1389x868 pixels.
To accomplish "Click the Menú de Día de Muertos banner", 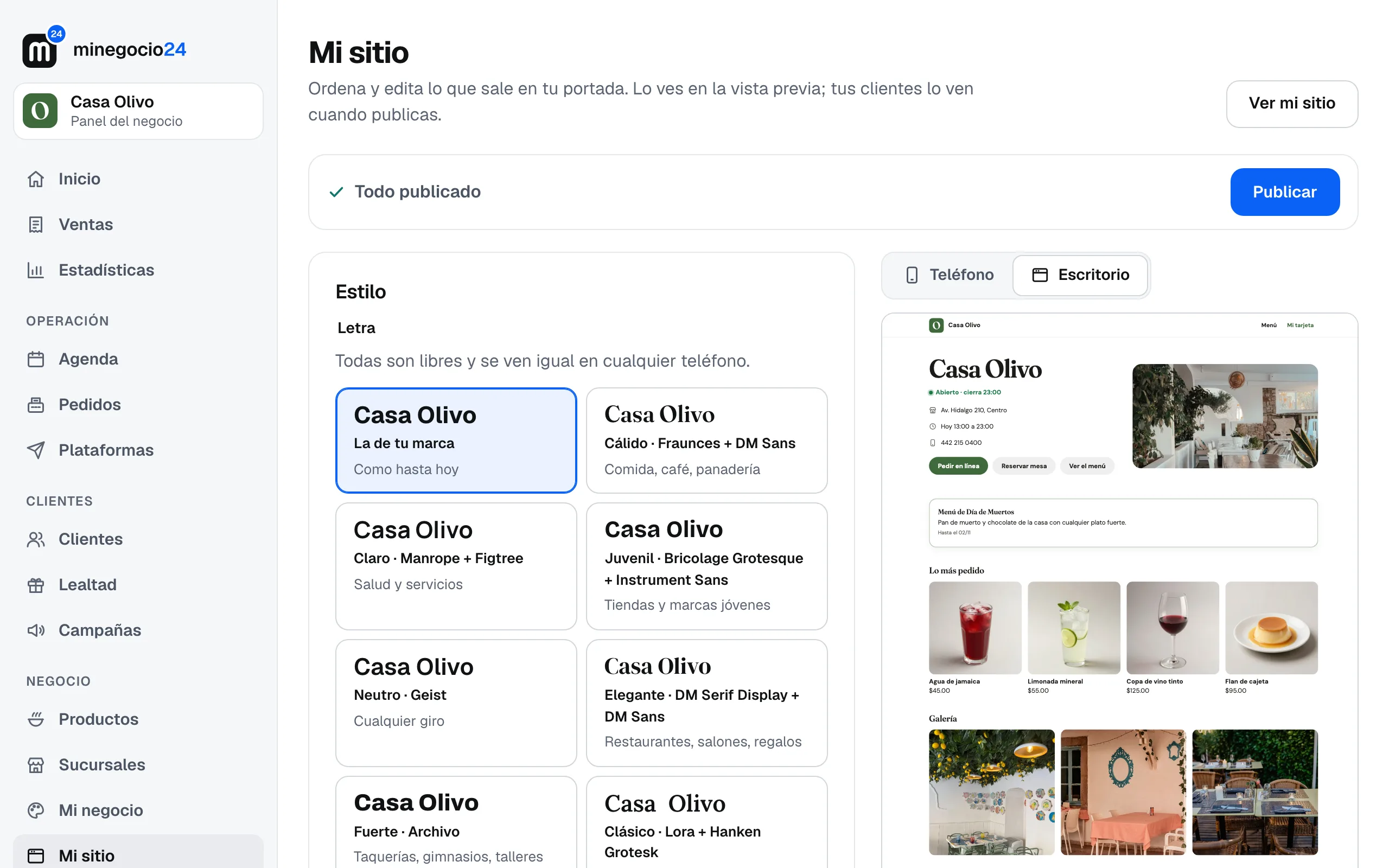I will pyautogui.click(x=1123, y=523).
